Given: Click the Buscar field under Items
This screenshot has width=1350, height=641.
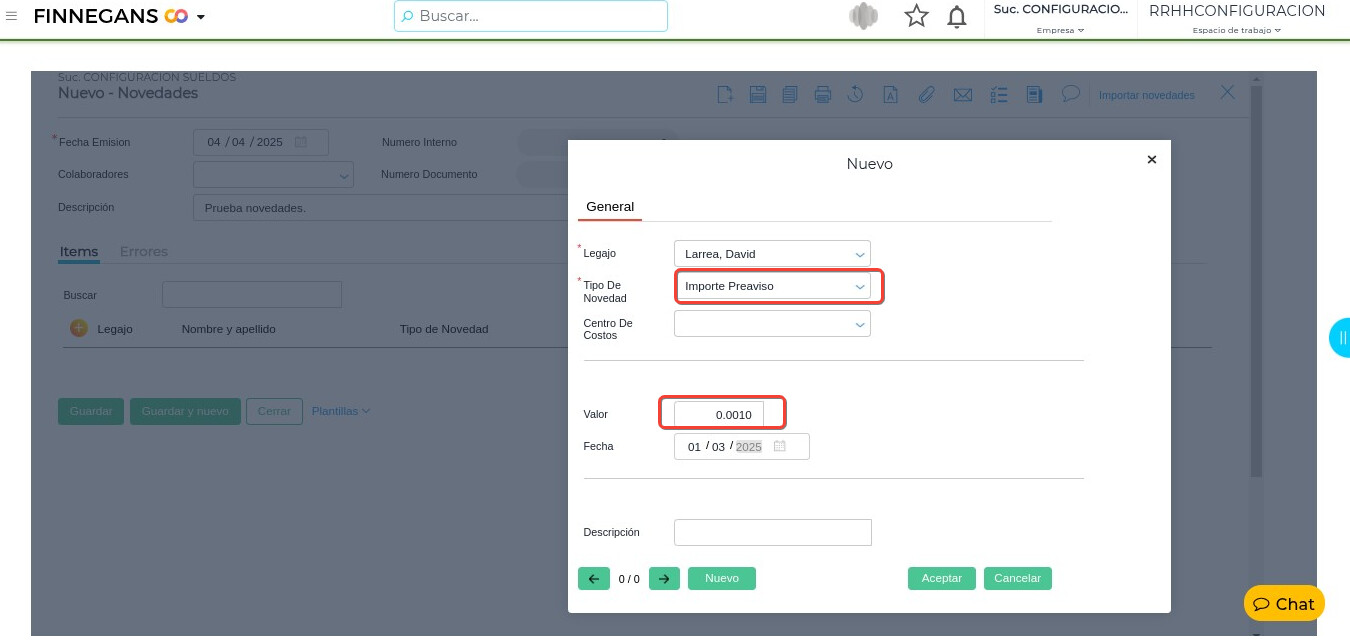Looking at the screenshot, I should [252, 295].
